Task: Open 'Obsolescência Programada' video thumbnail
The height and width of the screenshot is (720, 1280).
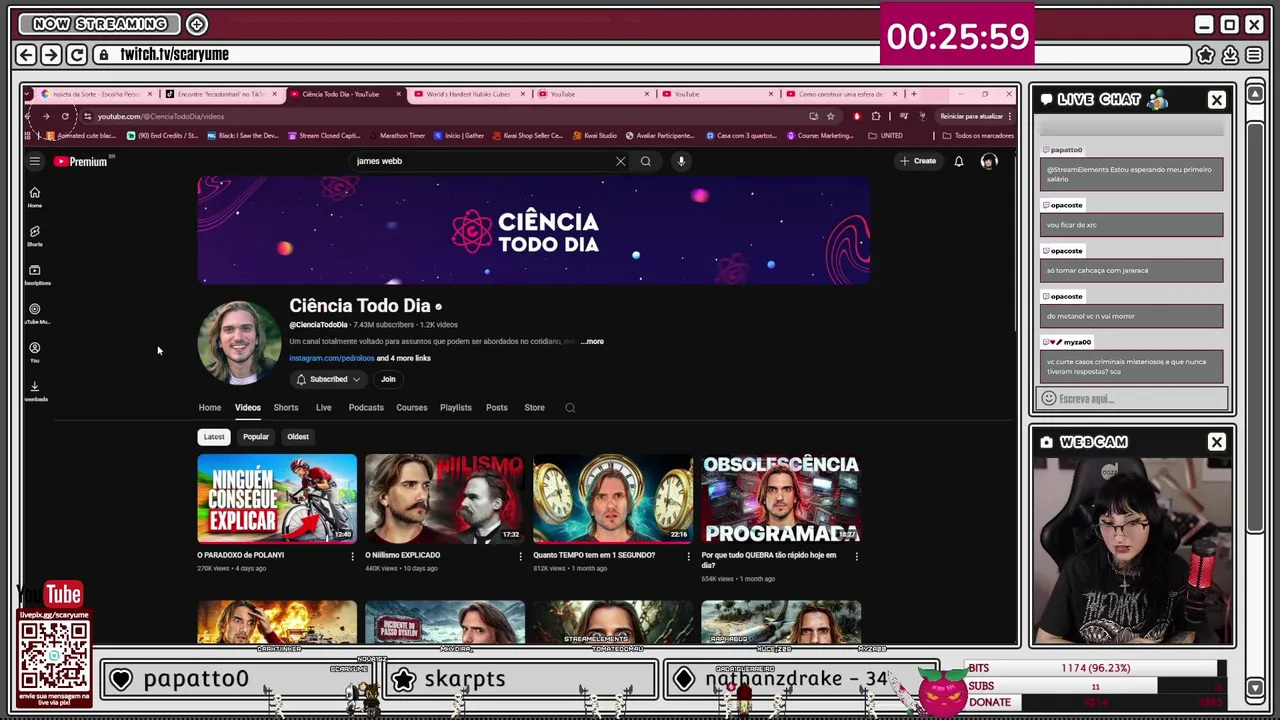Action: 781,499
